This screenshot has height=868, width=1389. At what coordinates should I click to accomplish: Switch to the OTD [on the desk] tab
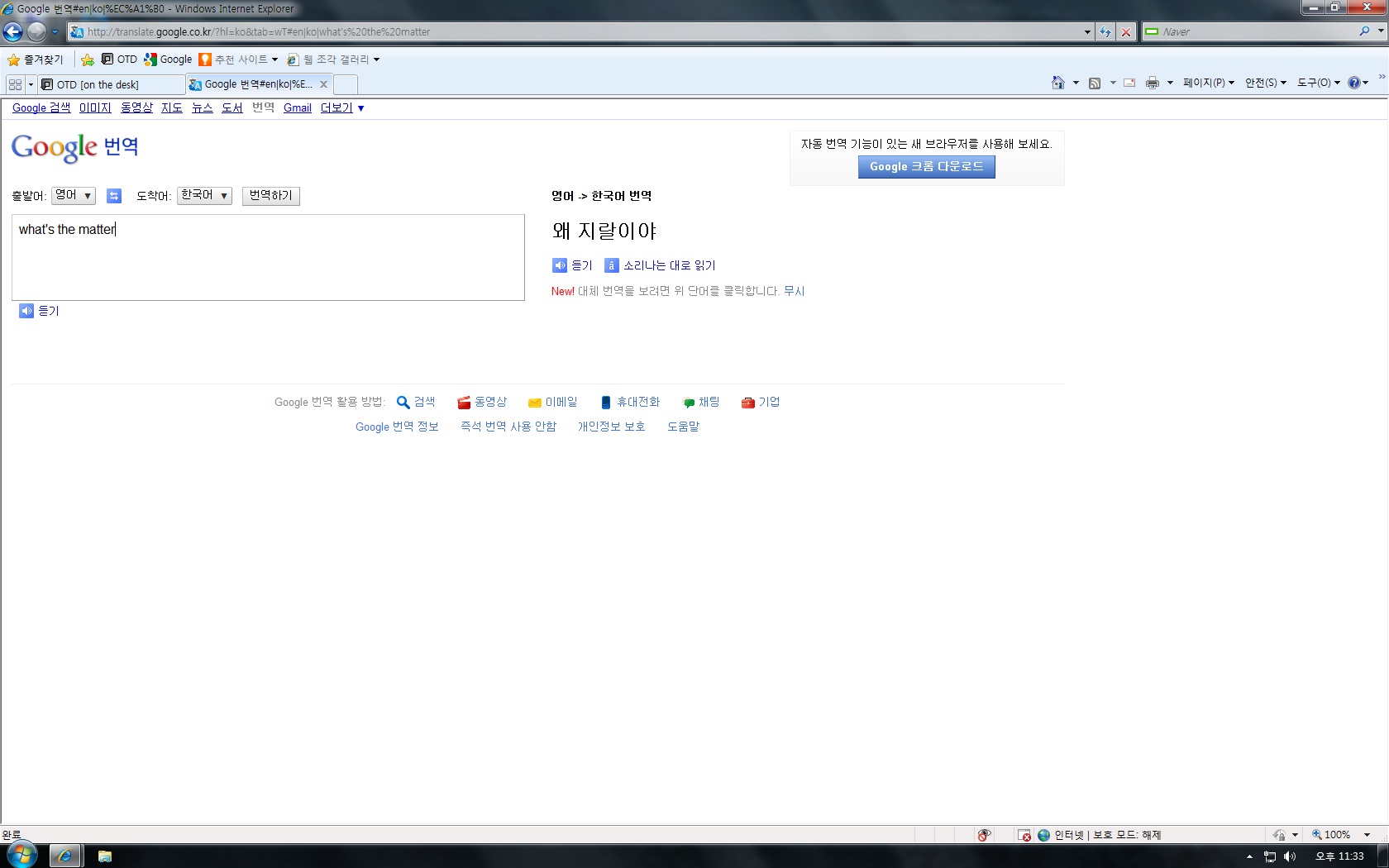112,84
